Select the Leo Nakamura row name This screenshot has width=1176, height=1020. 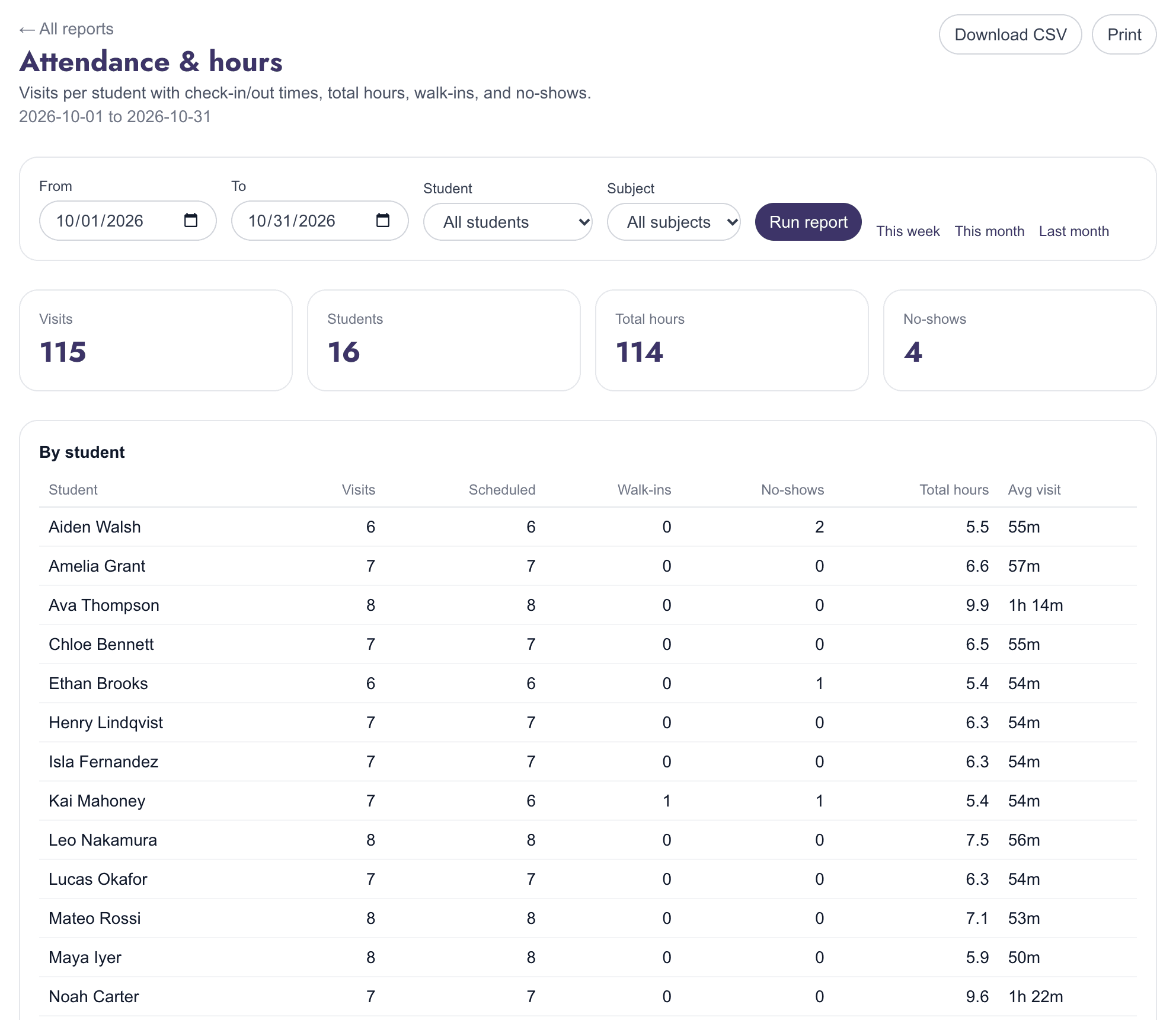[x=103, y=840]
